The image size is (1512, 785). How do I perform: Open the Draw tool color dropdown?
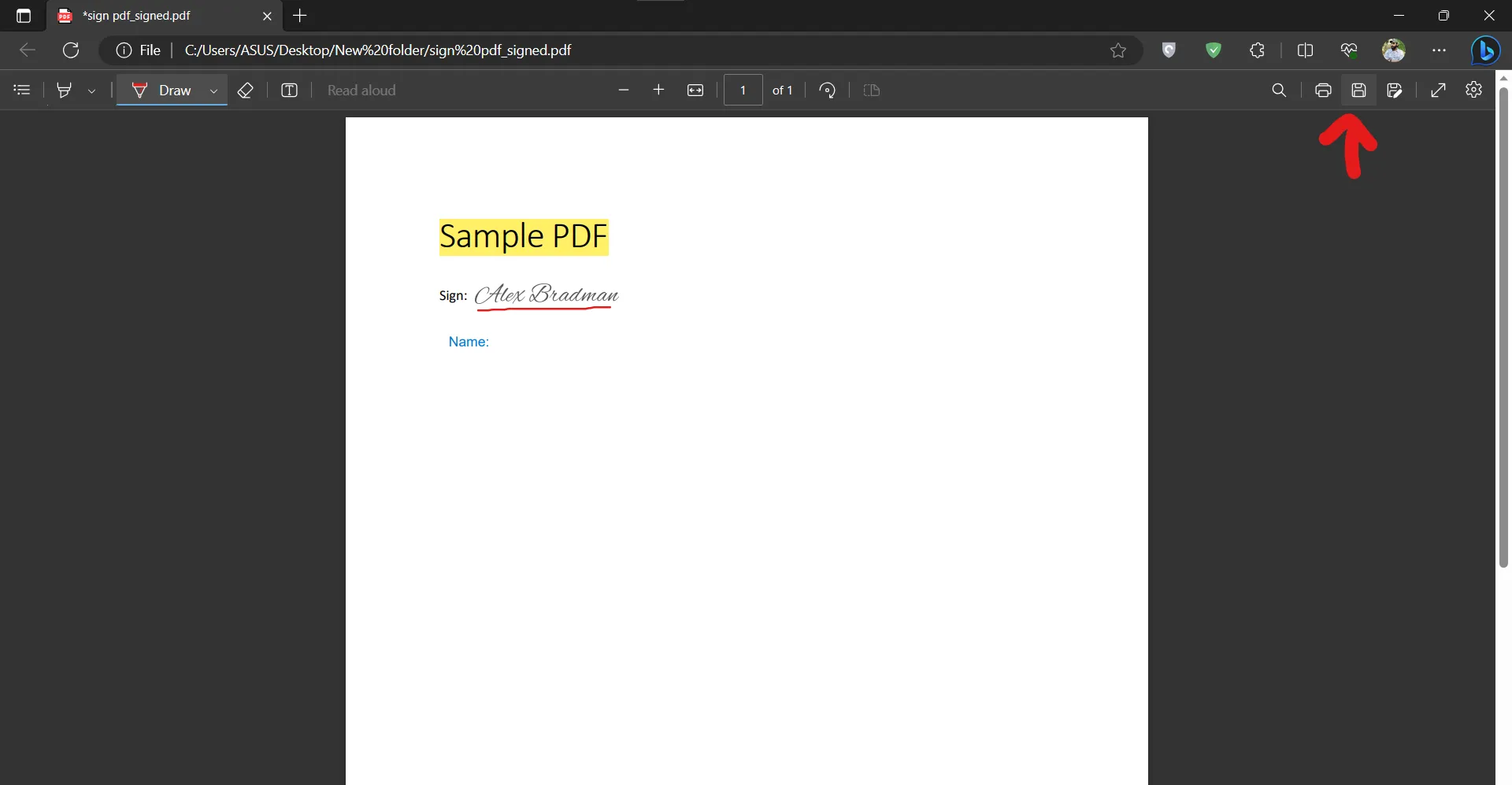tap(213, 90)
